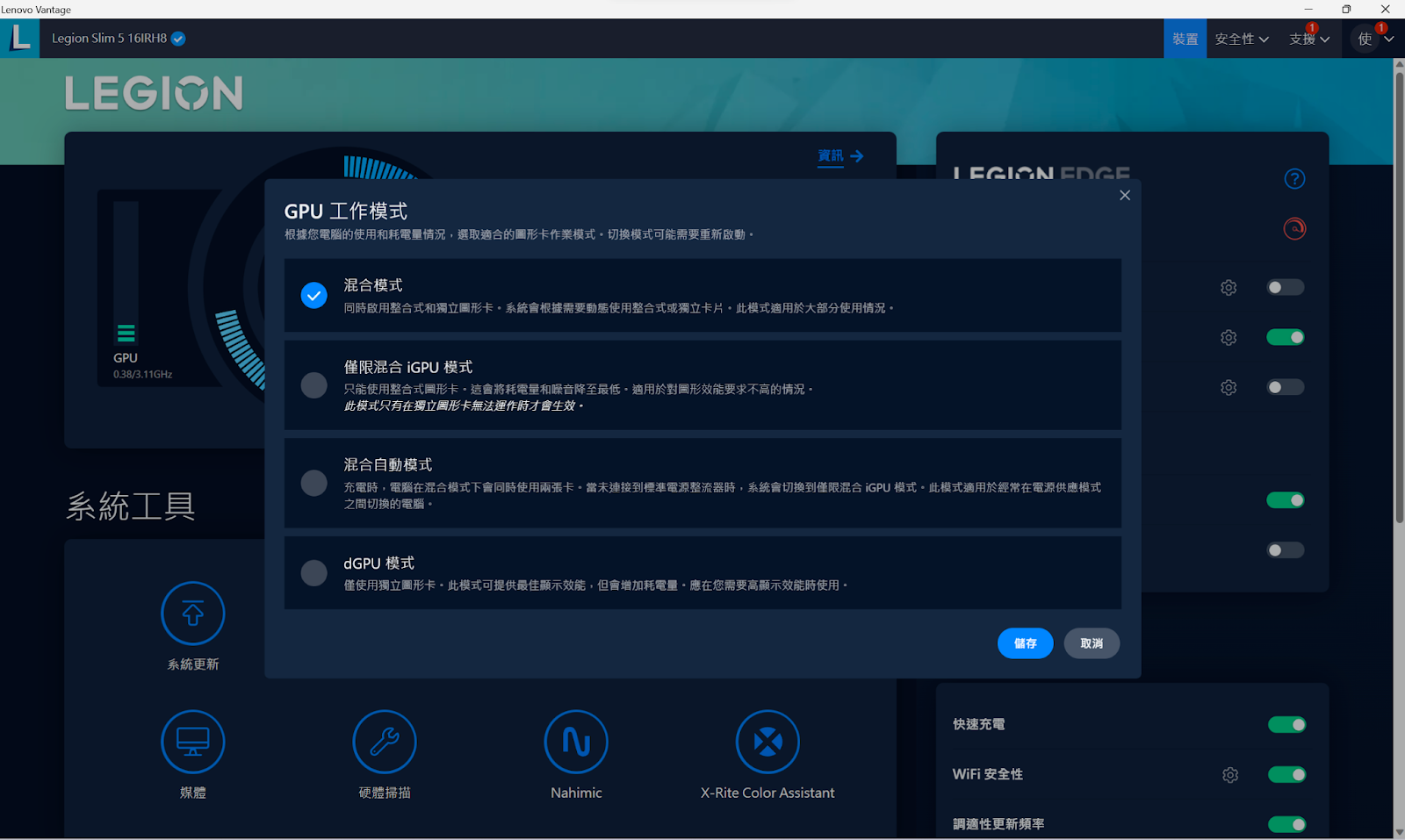1405x840 pixels.
Task: Open 系統更新 tool icon
Action: tap(193, 614)
